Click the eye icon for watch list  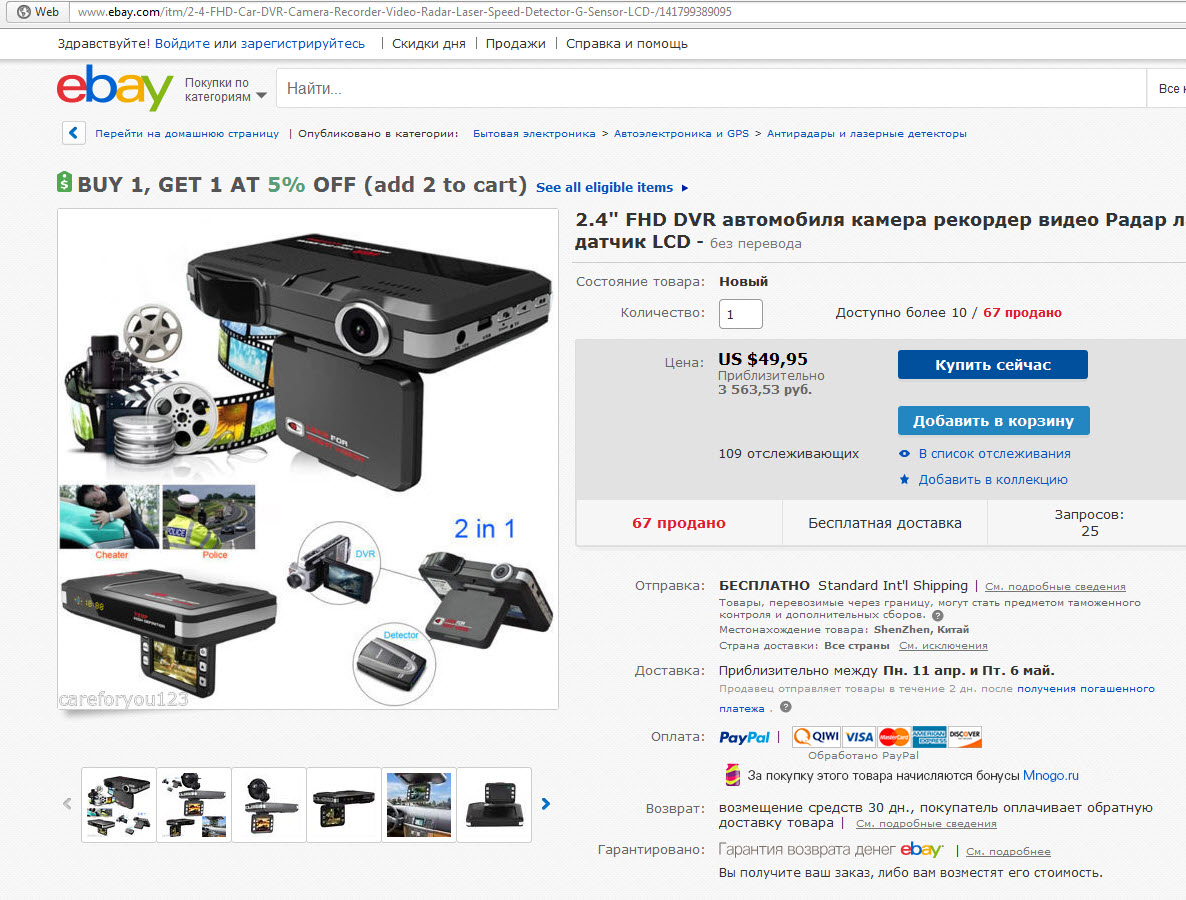coord(904,454)
